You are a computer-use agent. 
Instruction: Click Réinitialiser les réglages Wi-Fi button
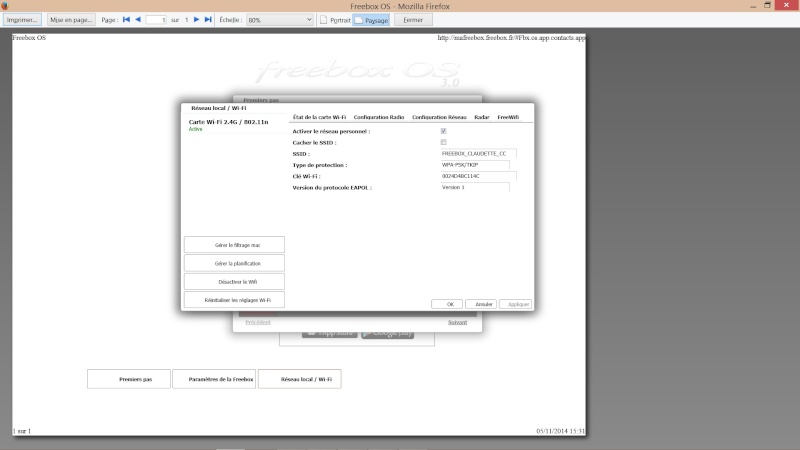pyautogui.click(x=234, y=300)
